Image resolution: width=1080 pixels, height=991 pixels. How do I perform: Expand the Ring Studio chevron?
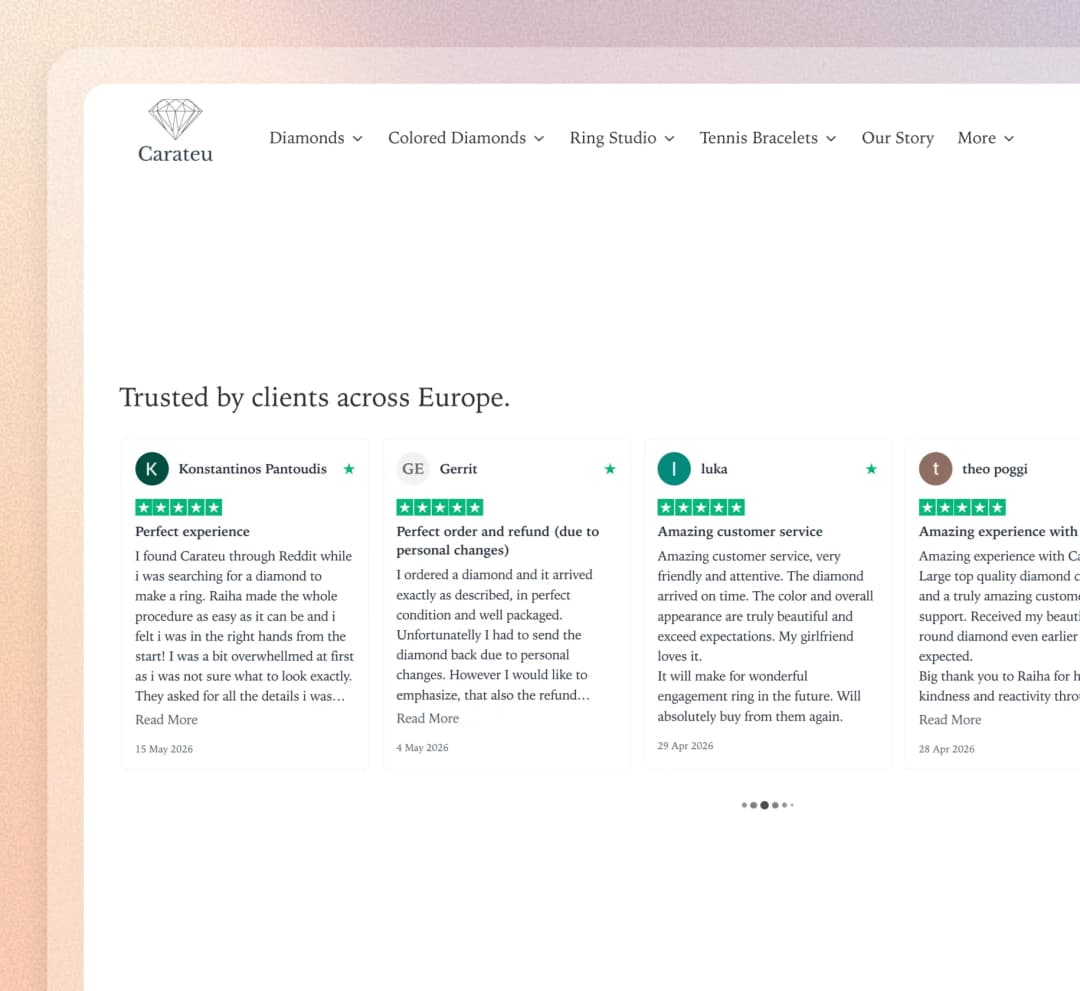tap(669, 138)
